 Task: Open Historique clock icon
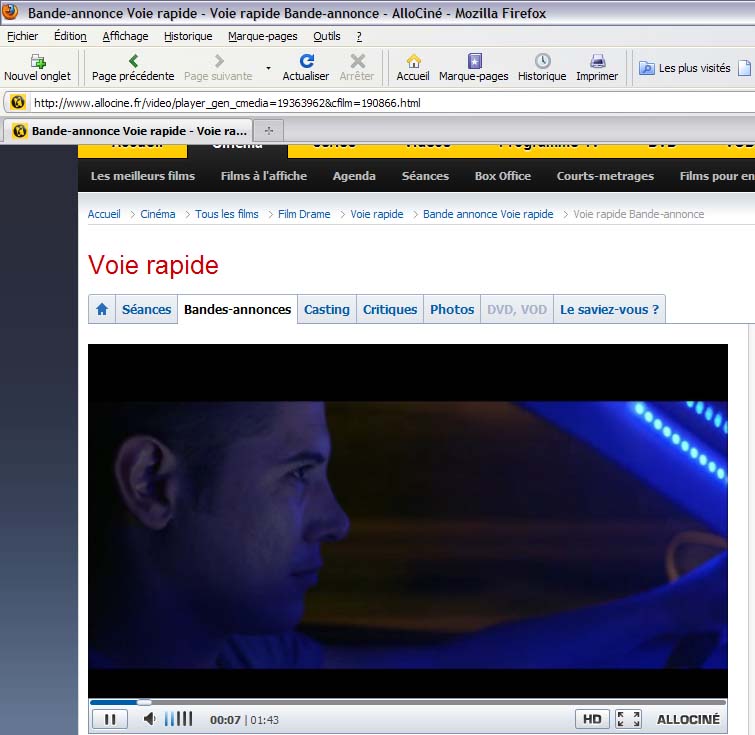click(542, 61)
